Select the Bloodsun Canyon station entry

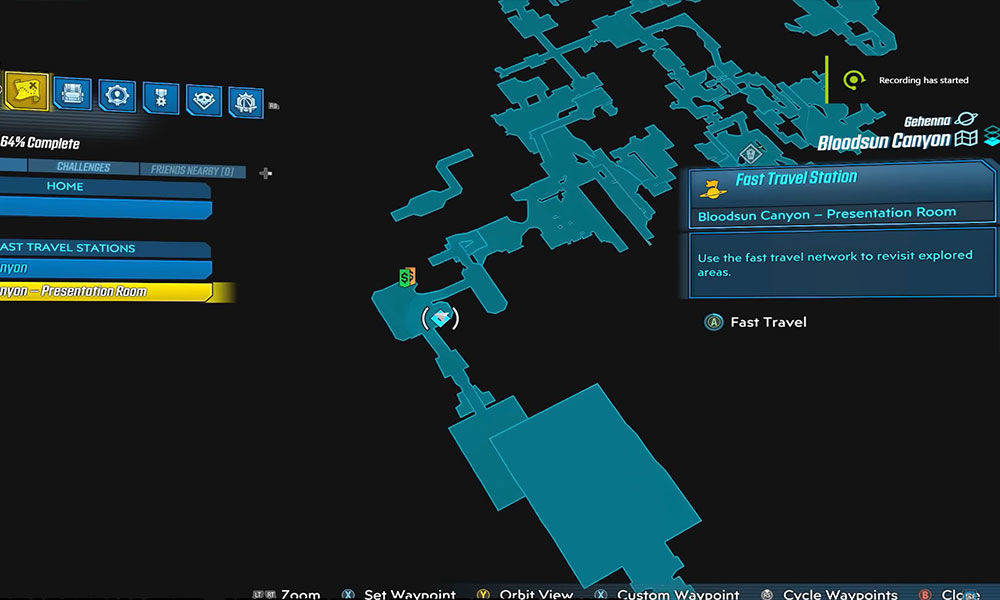[105, 269]
